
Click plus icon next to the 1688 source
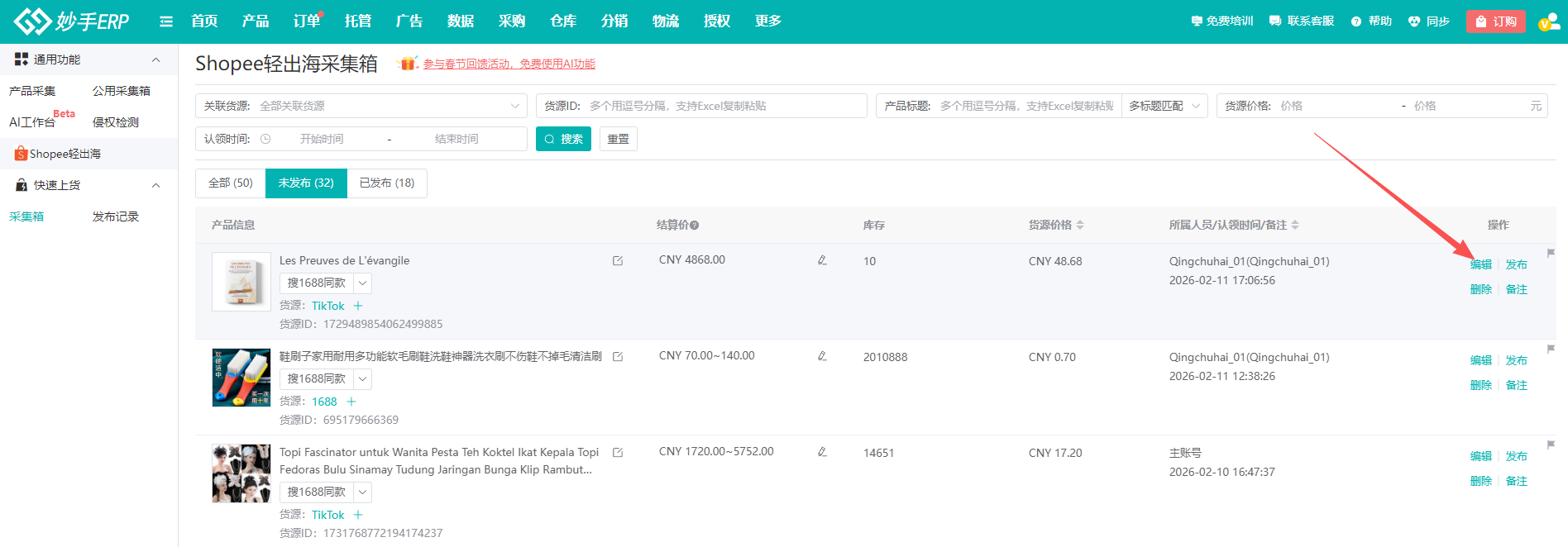pos(351,402)
